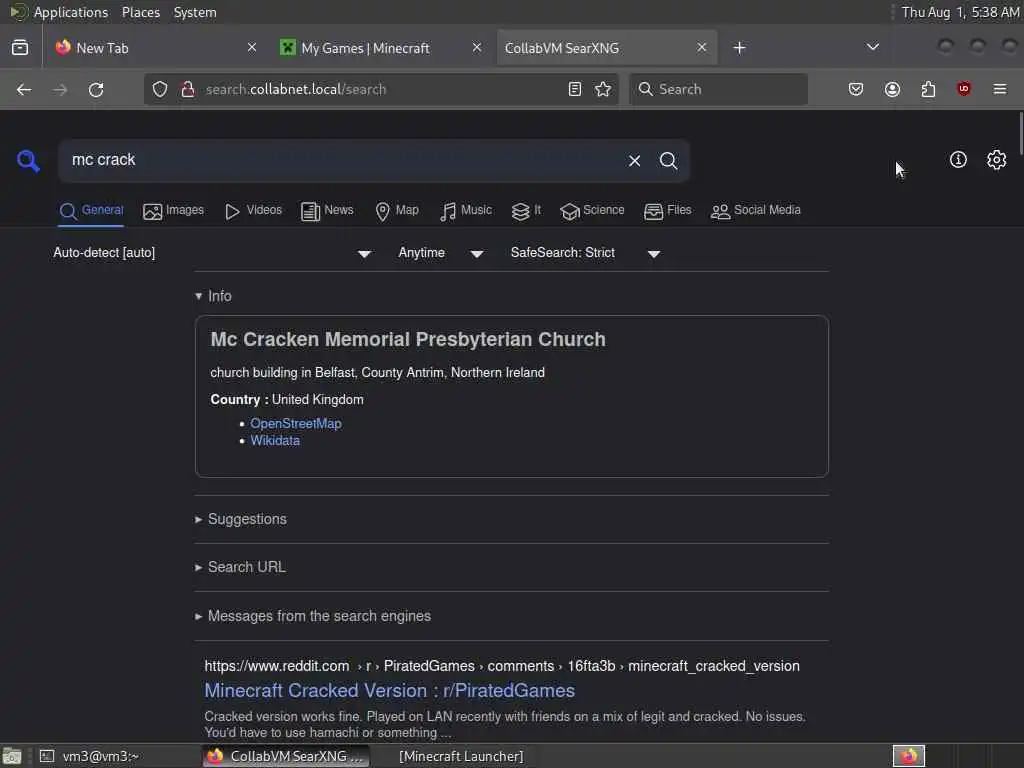1024x768 pixels.
Task: Switch to It search category
Action: 526,210
